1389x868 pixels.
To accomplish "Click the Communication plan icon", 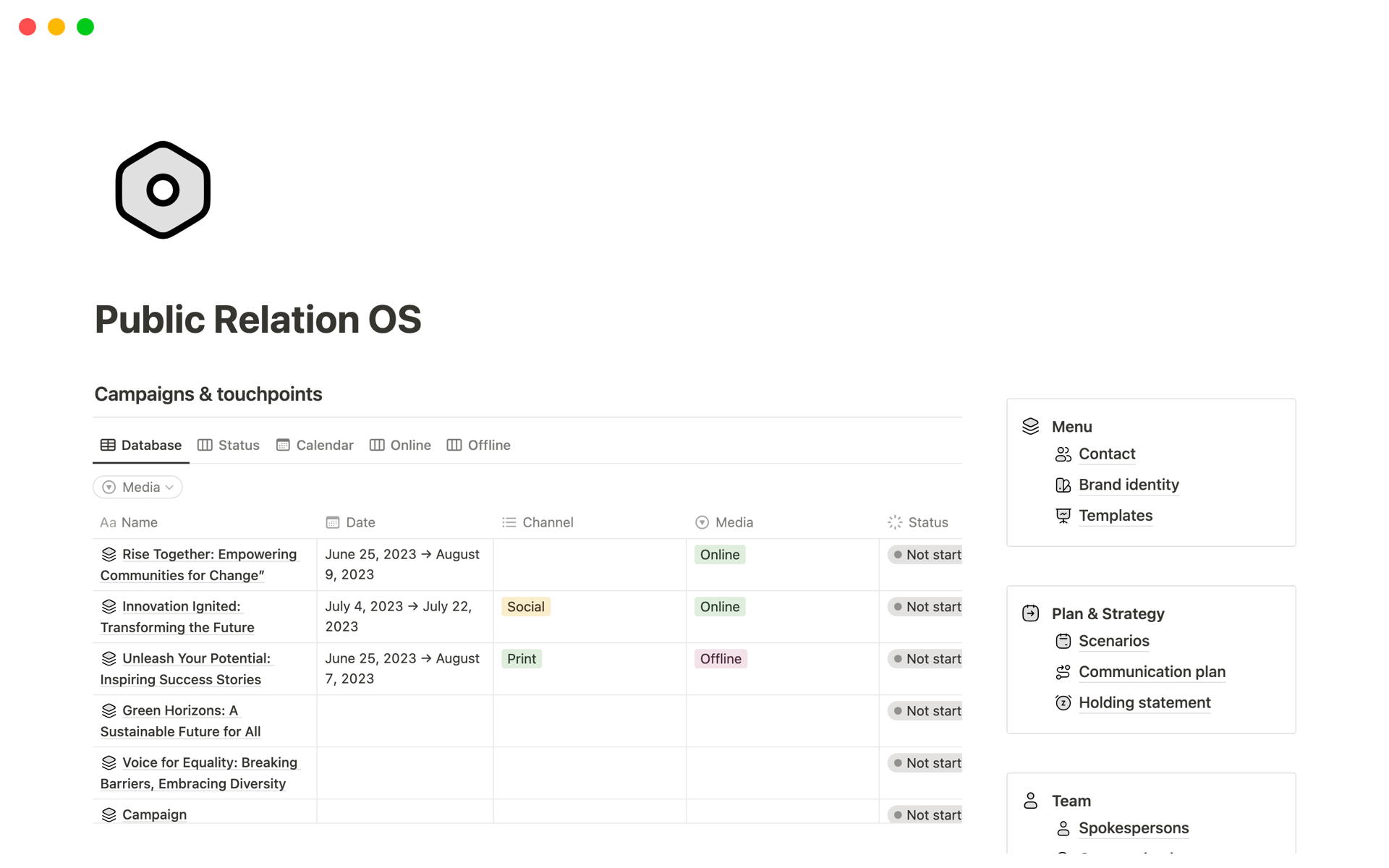I will coord(1063,672).
